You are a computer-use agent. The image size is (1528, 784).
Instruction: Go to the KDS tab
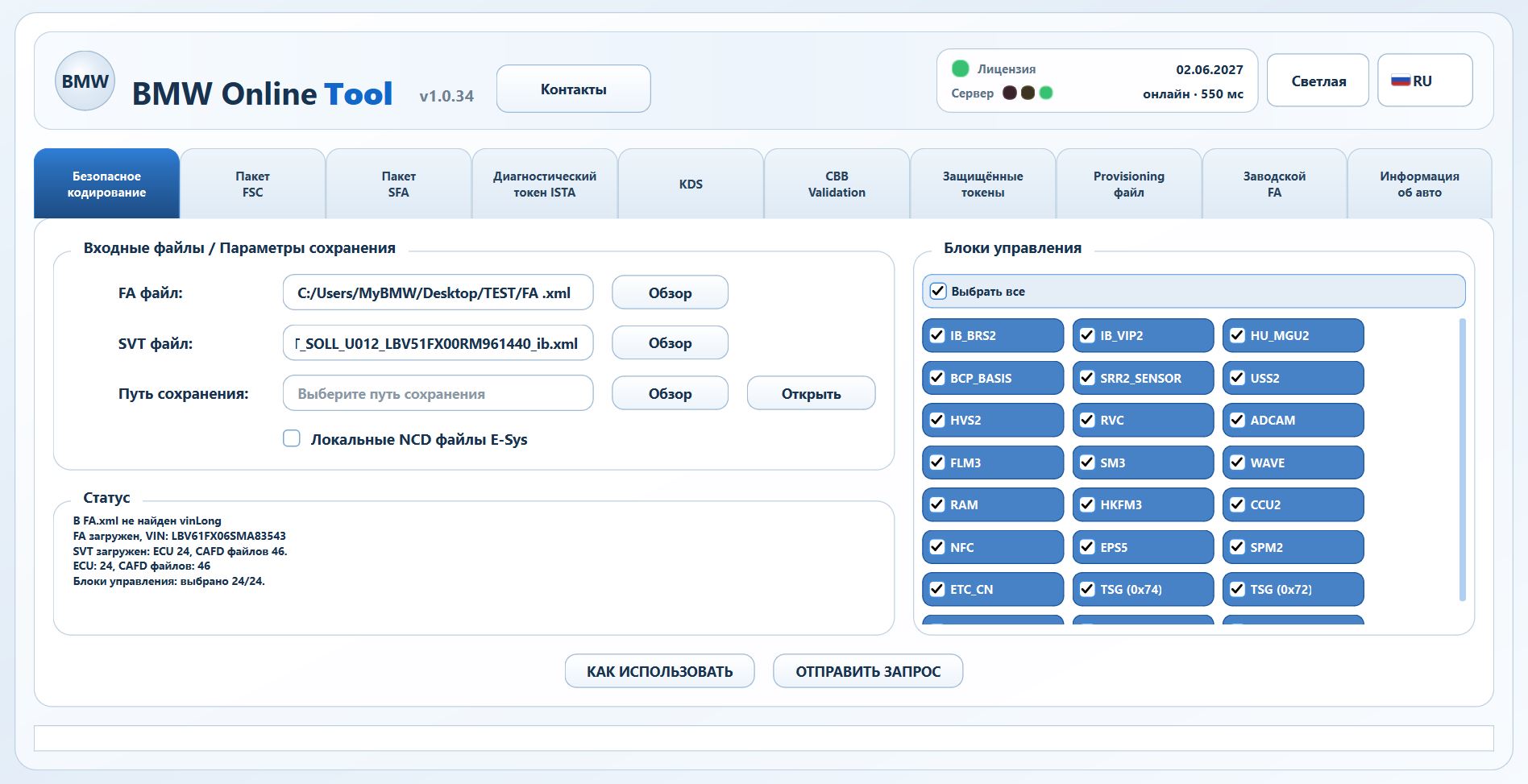(x=691, y=184)
